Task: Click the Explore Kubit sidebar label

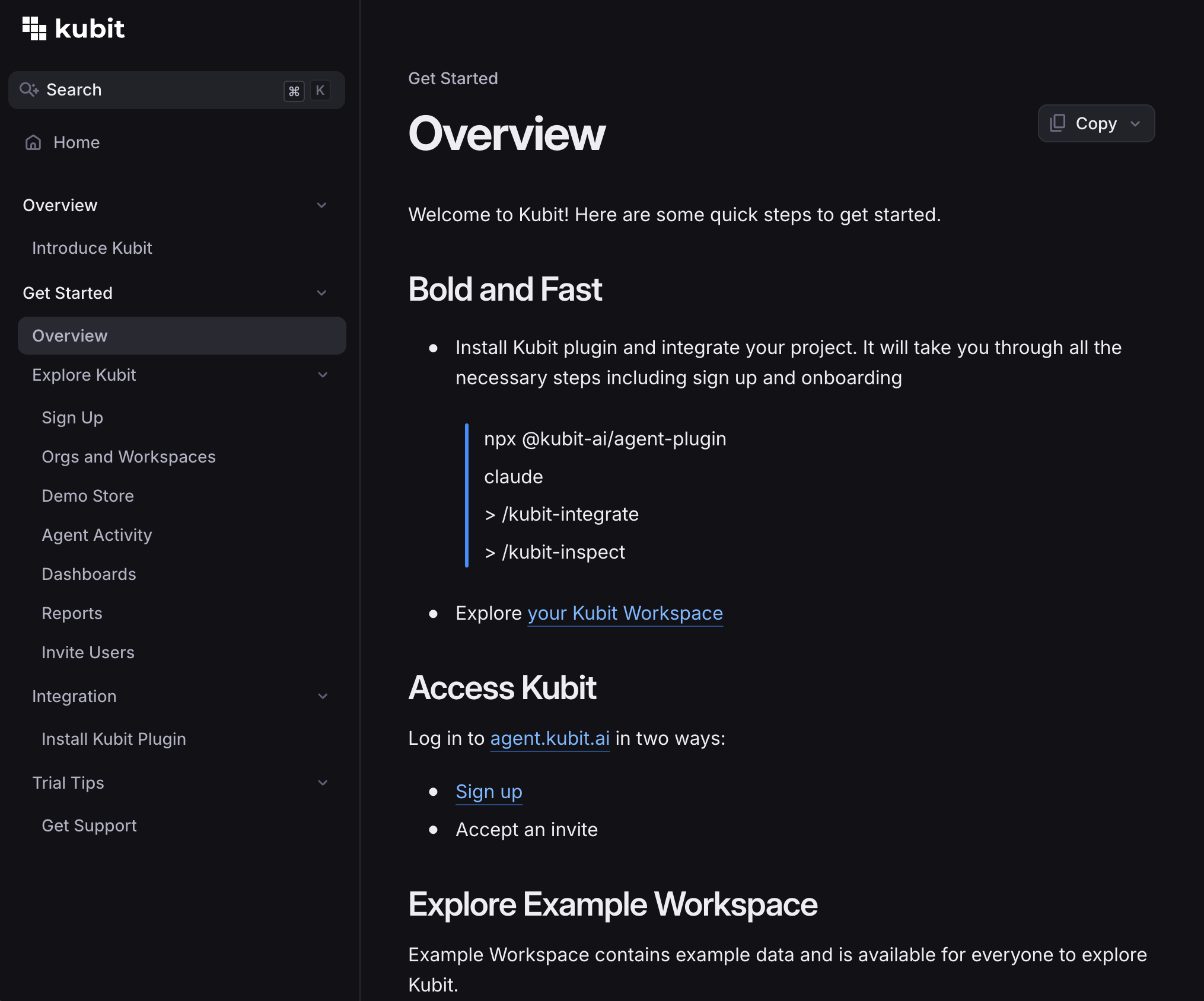Action: (x=84, y=375)
